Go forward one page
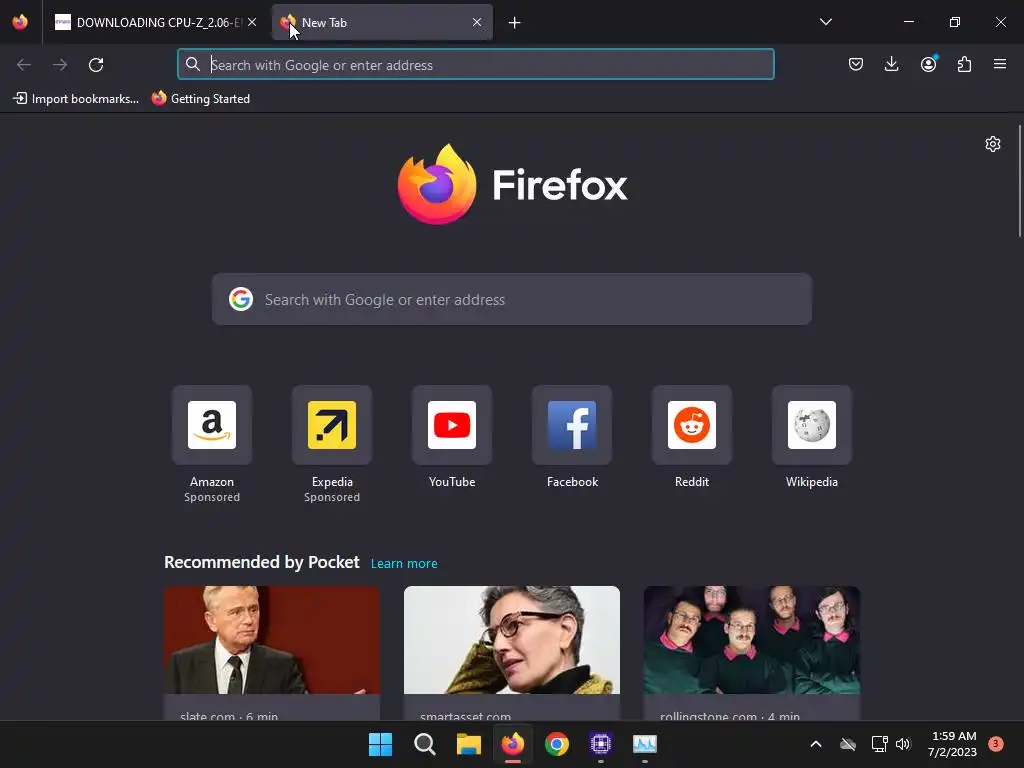This screenshot has height=768, width=1024. [x=60, y=65]
